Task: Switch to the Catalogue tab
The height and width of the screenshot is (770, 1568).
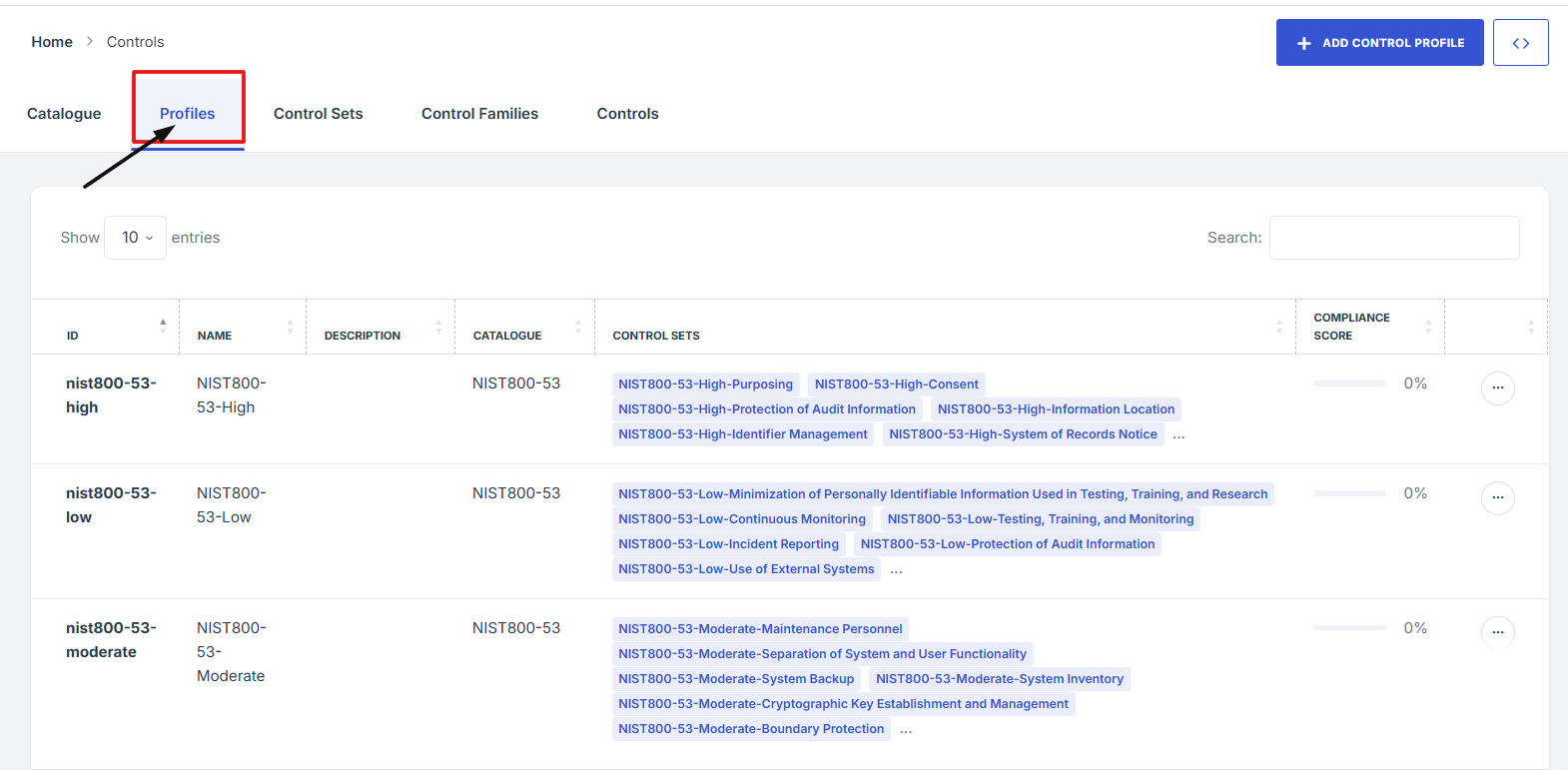Action: (x=64, y=114)
